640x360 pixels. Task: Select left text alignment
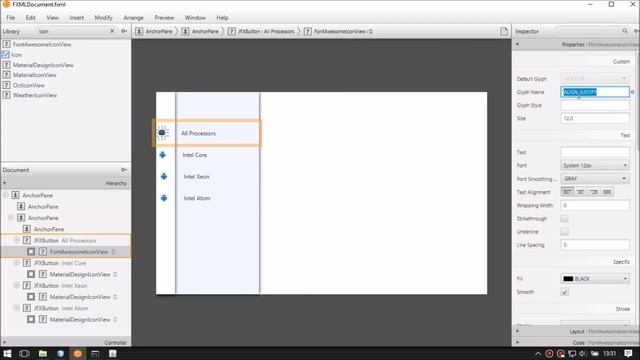tap(567, 192)
